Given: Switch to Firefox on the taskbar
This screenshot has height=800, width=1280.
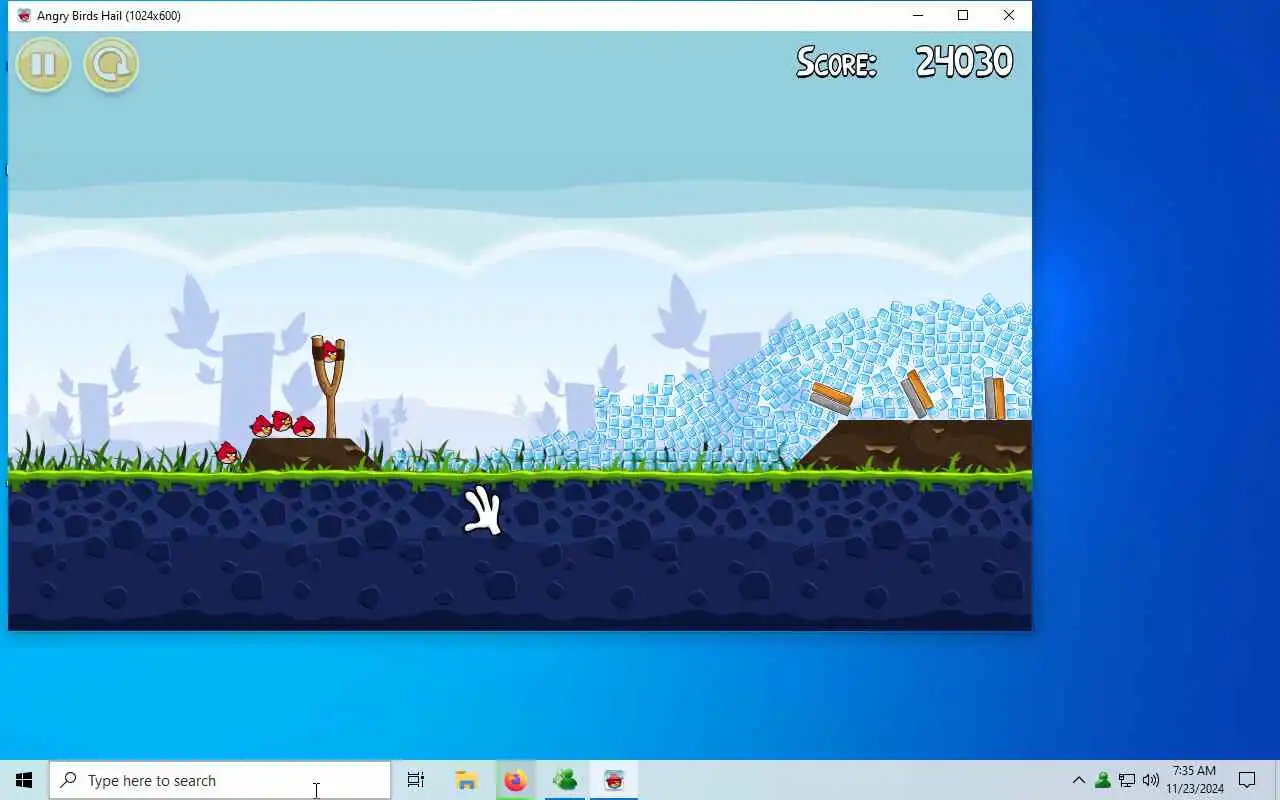Looking at the screenshot, I should (x=515, y=780).
